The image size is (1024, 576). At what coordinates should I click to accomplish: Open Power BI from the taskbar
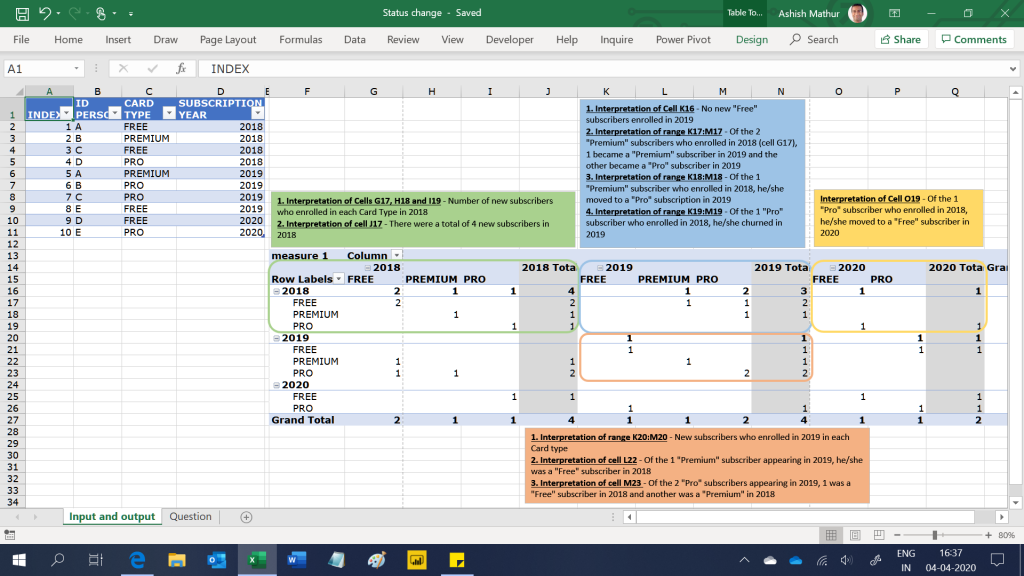(416, 560)
